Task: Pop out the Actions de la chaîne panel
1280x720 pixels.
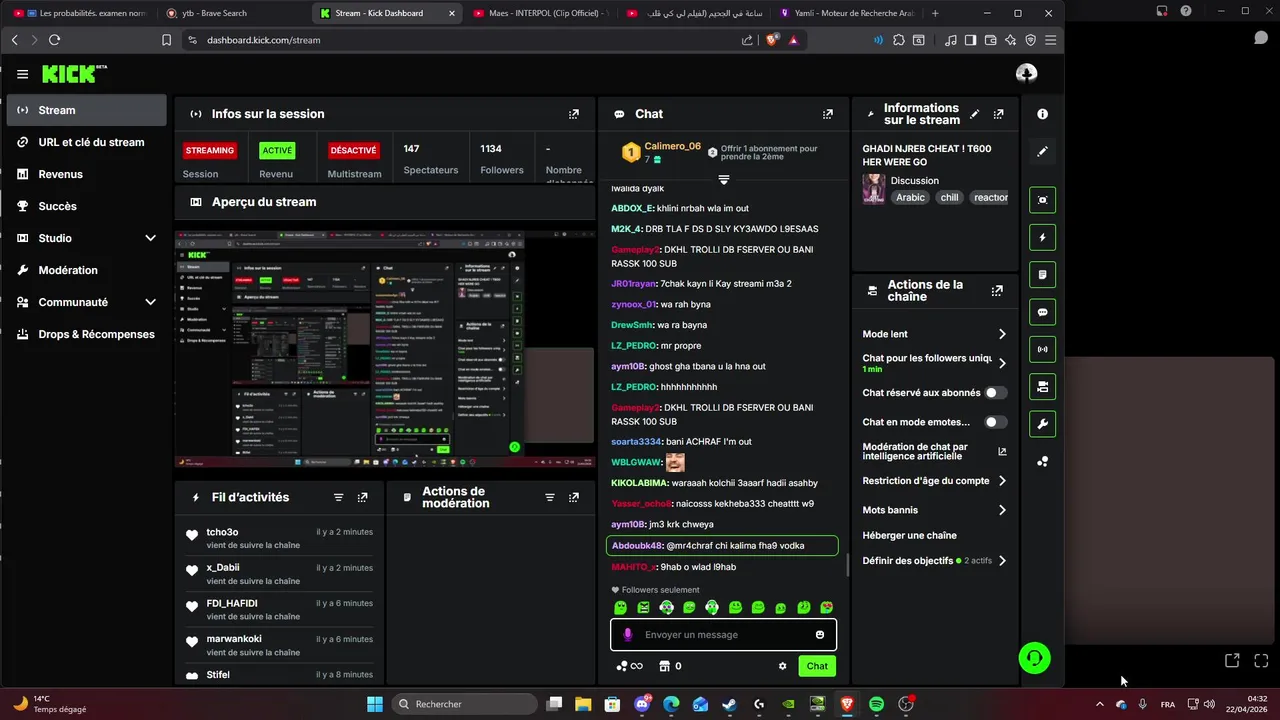Action: coord(997,291)
